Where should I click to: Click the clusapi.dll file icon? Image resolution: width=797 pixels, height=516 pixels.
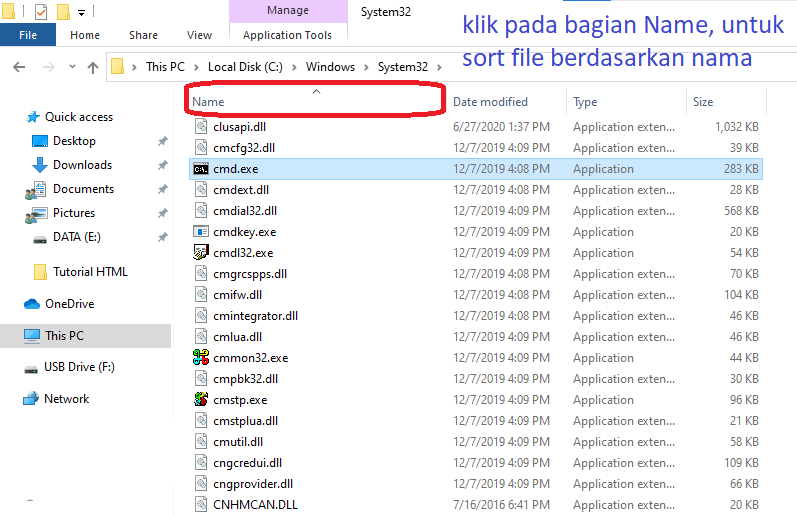201,127
